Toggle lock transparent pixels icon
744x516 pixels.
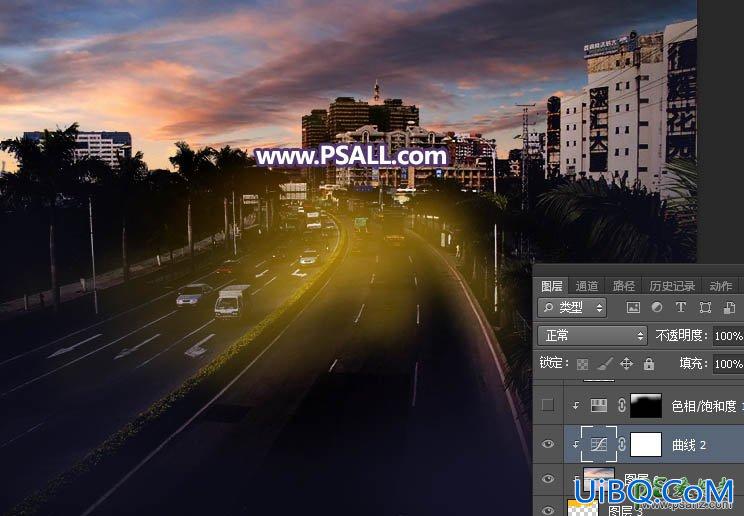582,364
